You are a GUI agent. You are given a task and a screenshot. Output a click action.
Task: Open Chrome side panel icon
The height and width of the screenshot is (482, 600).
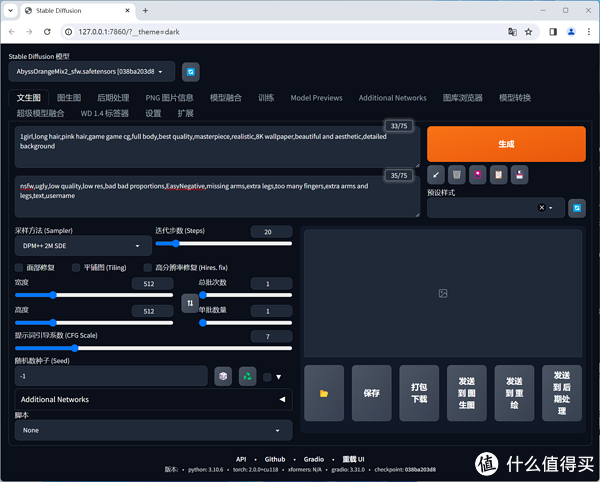pyautogui.click(x=553, y=32)
